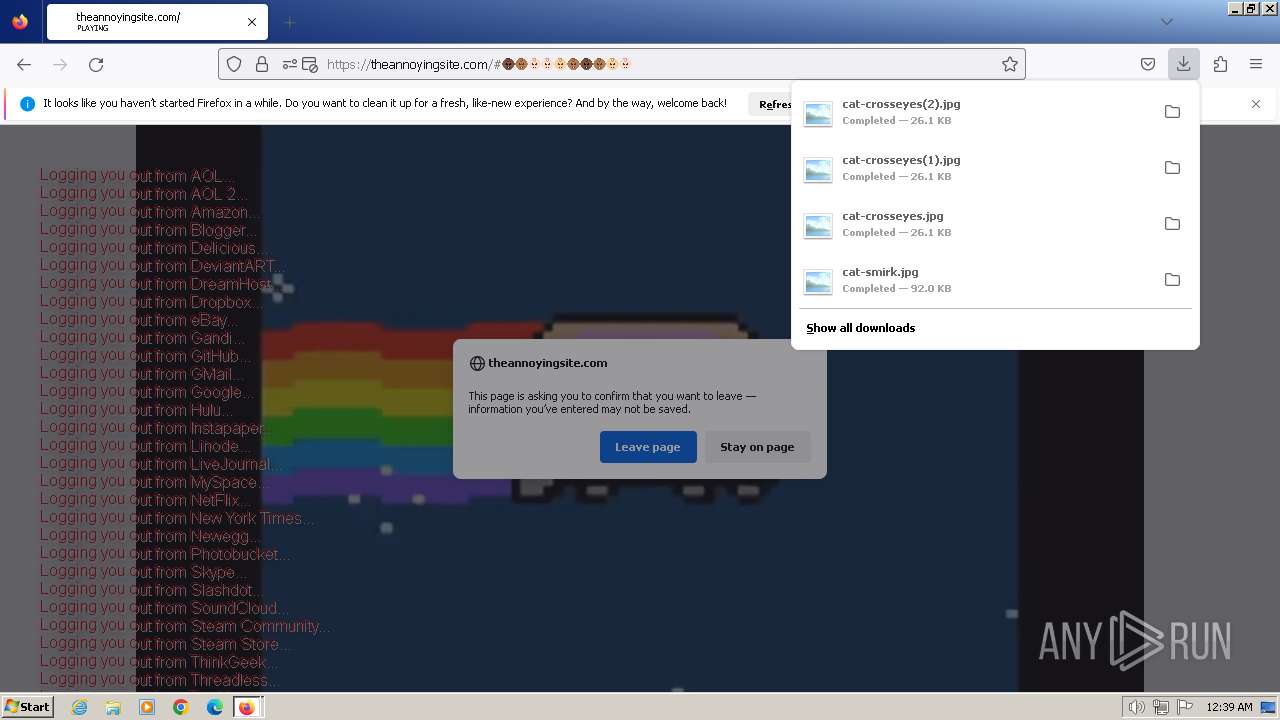Open File Explorer from taskbar
This screenshot has height=720, width=1280.
[113, 707]
